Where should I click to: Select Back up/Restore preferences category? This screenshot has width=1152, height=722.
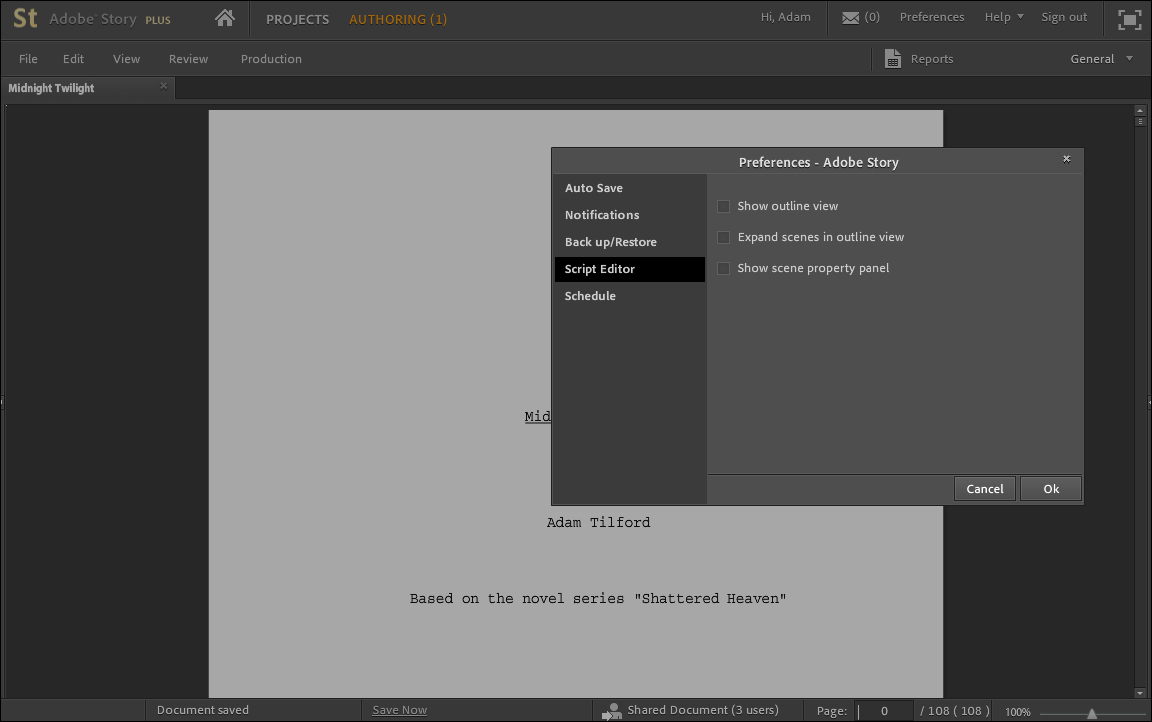[630, 242]
